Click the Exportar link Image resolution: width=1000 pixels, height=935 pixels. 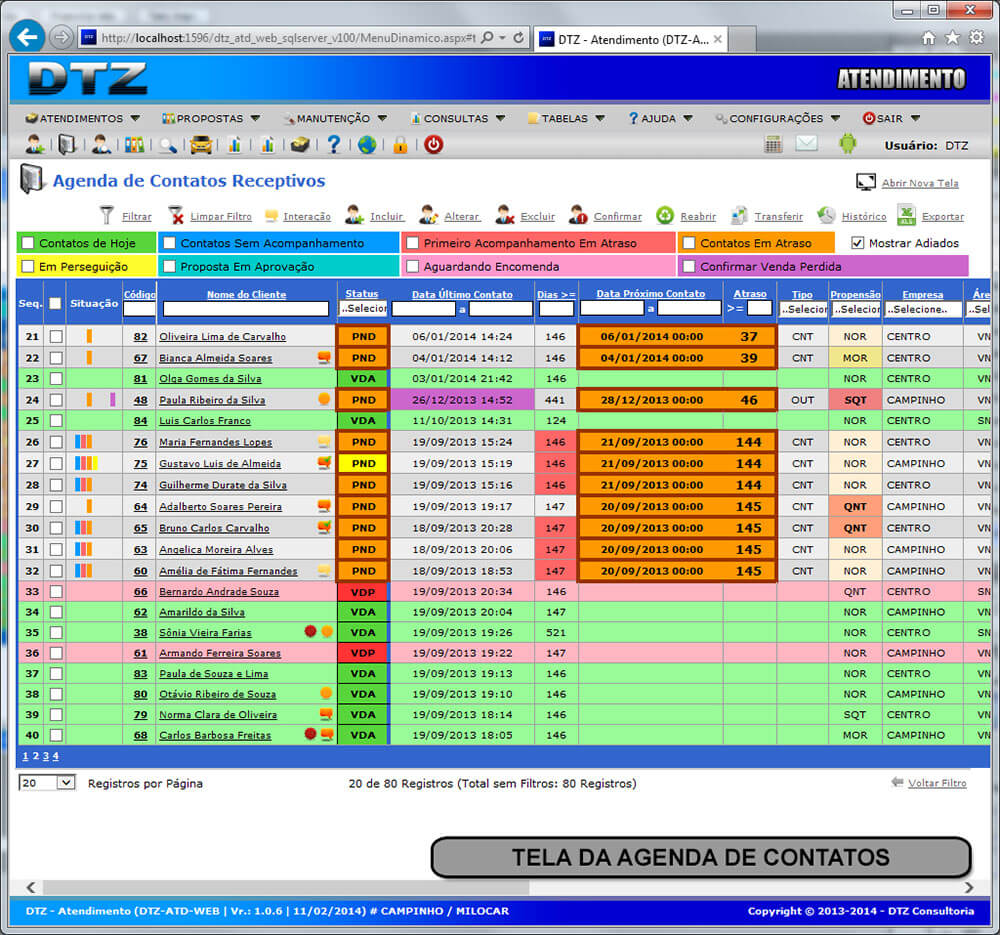[x=942, y=216]
